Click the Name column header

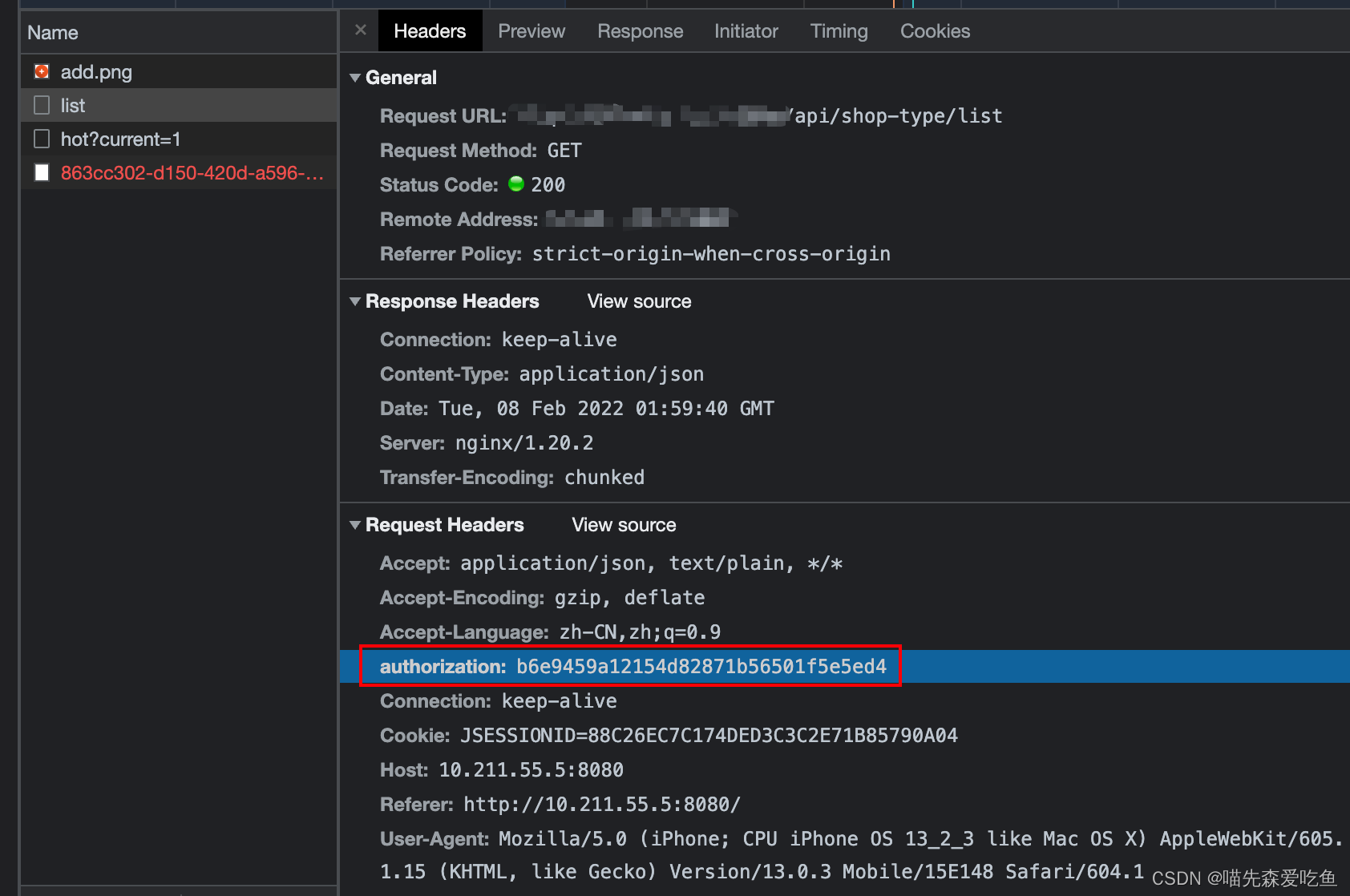pyautogui.click(x=178, y=33)
